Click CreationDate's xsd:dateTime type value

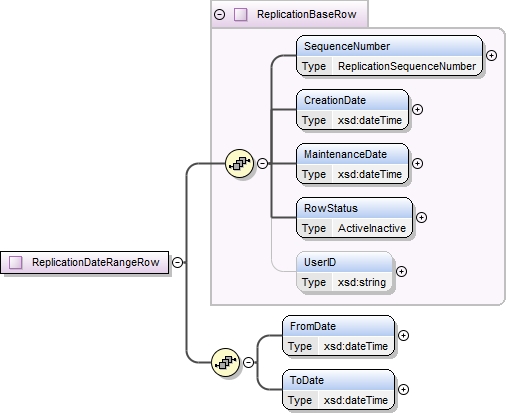point(370,120)
